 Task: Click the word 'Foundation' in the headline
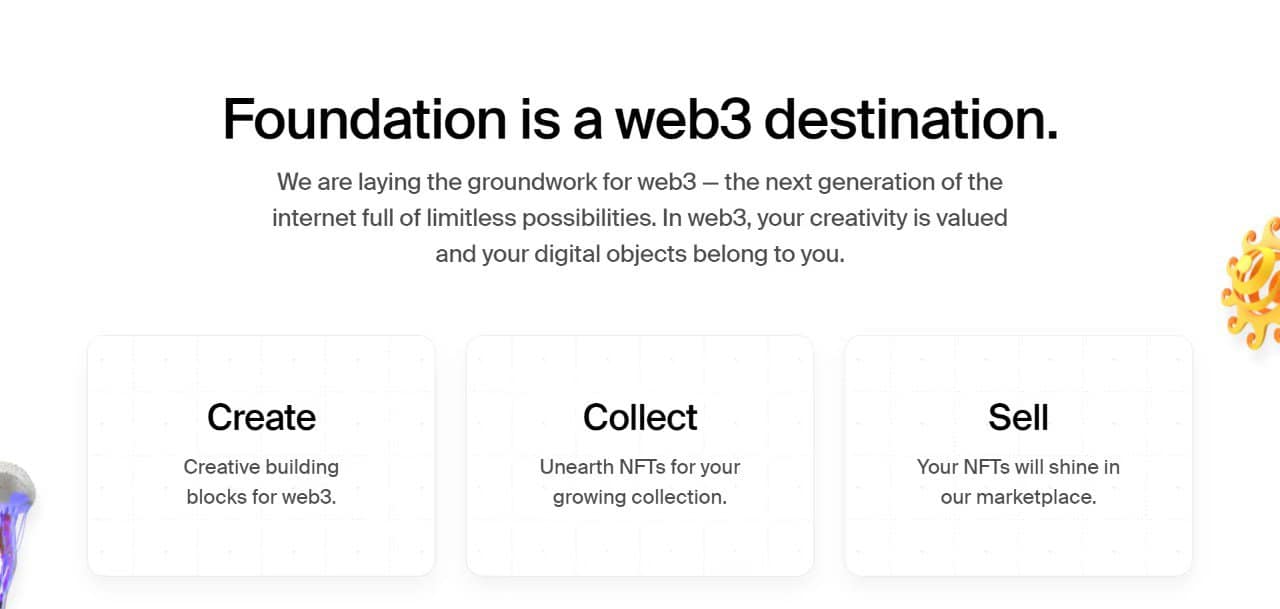[x=365, y=119]
